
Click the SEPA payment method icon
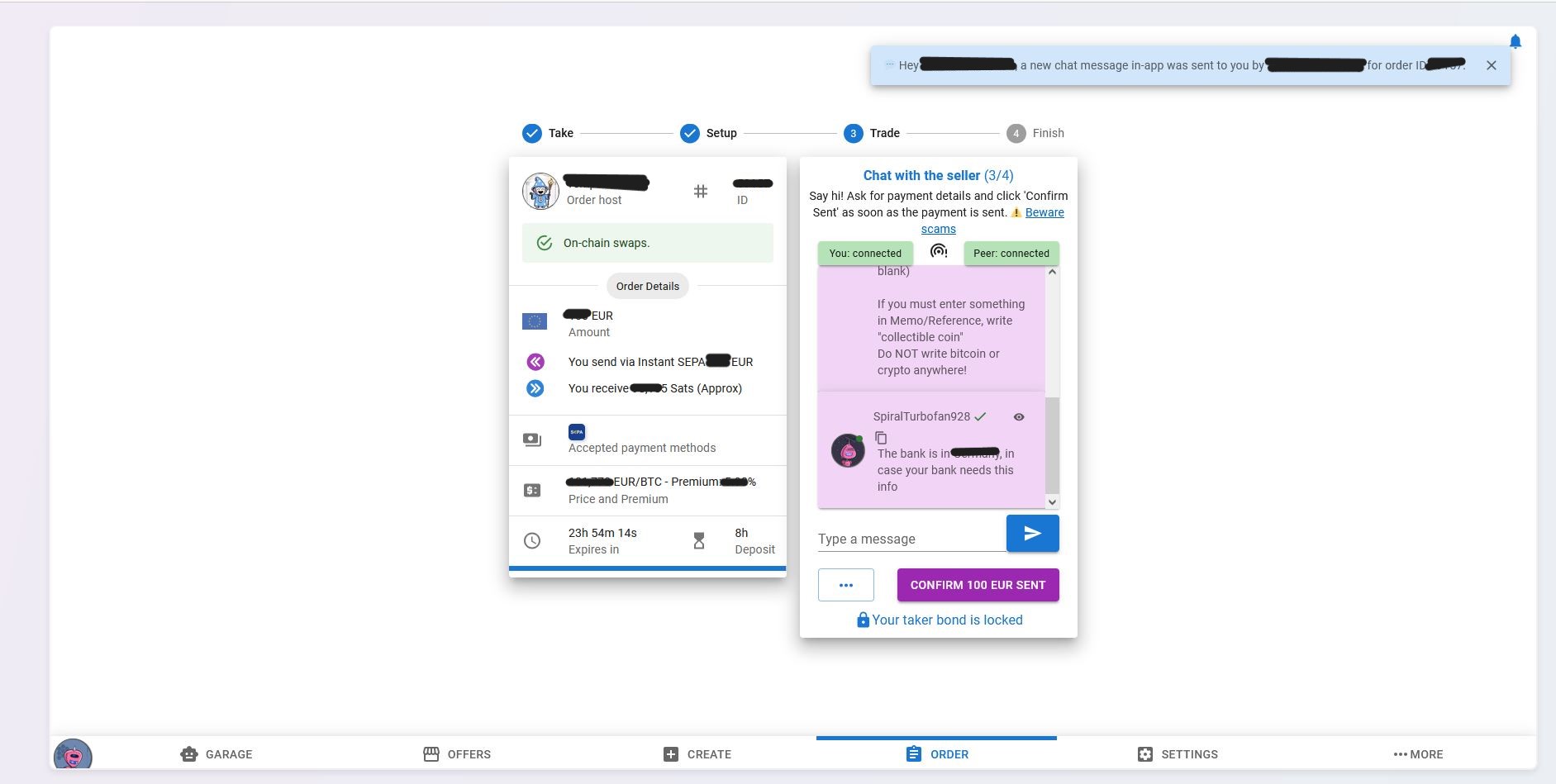point(576,431)
